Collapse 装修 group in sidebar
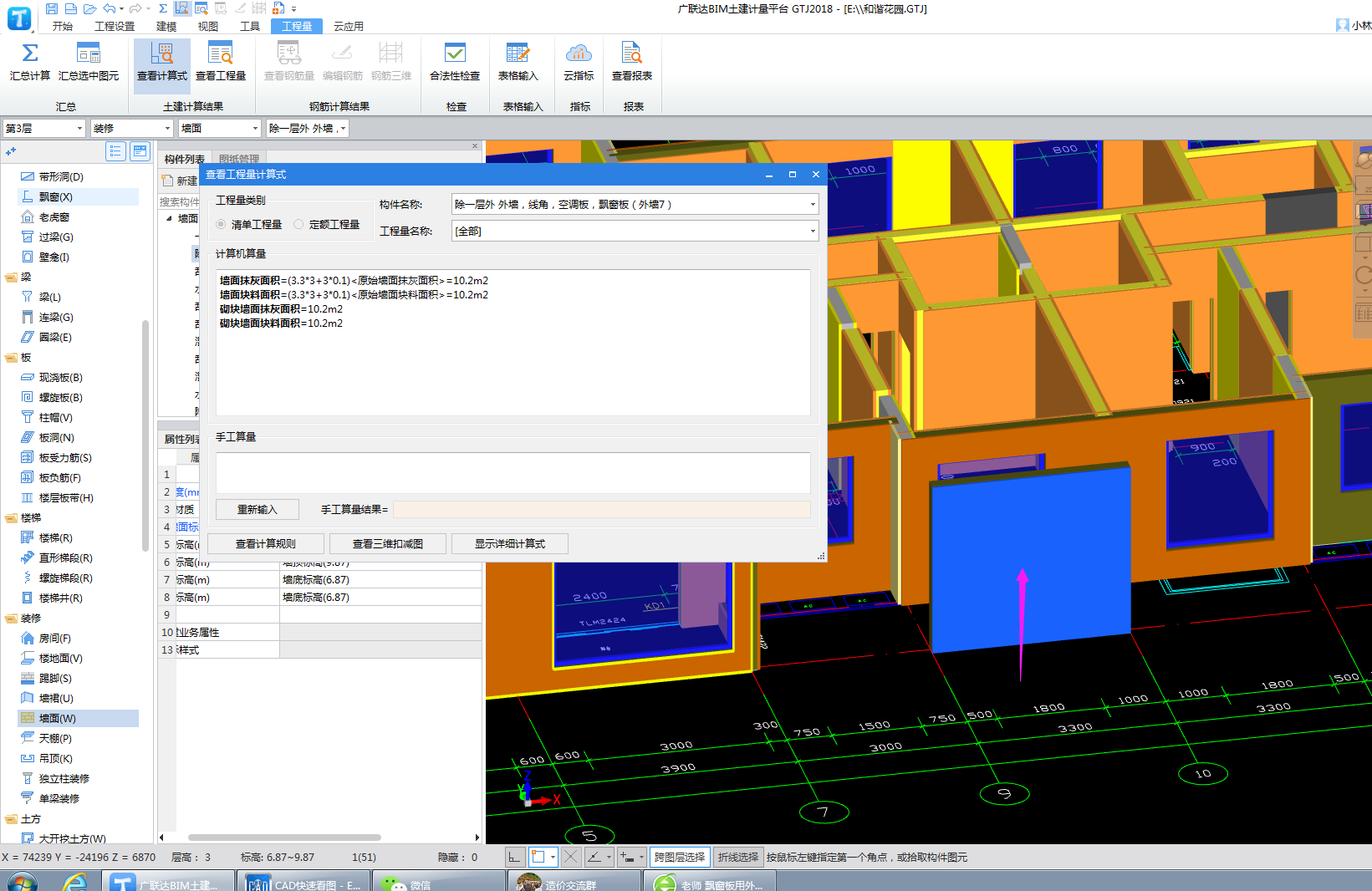1372x891 pixels. tap(11, 619)
